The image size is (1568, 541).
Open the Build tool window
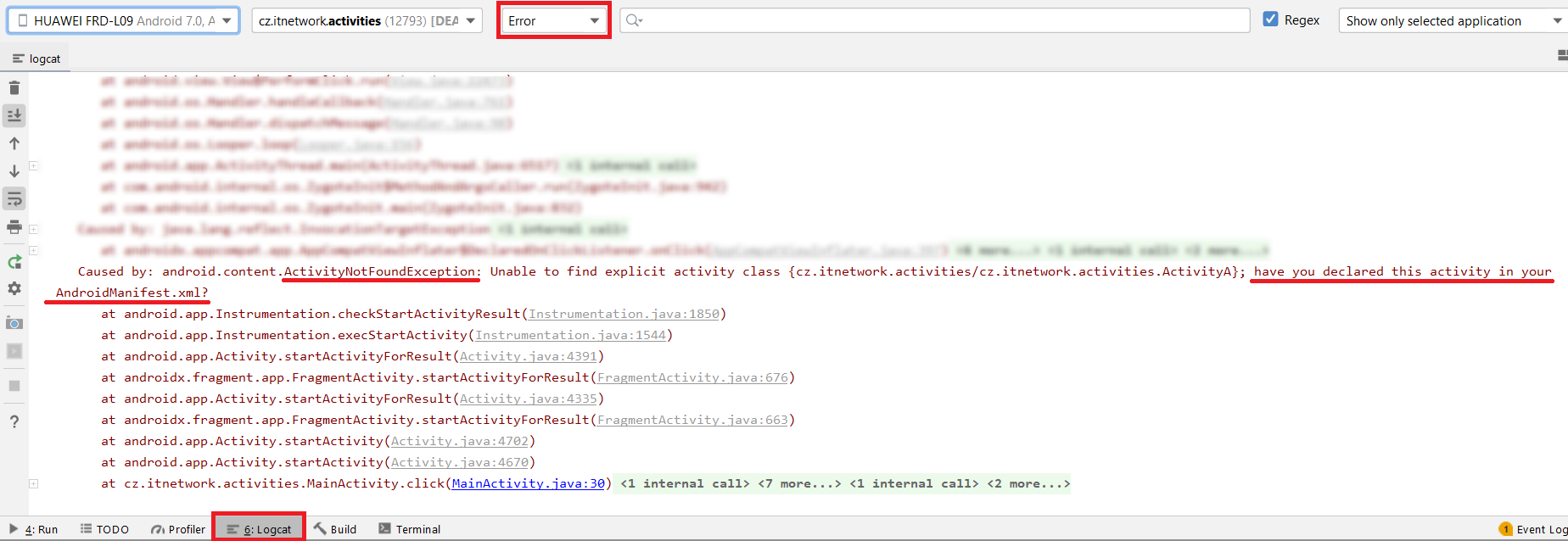coord(335,529)
